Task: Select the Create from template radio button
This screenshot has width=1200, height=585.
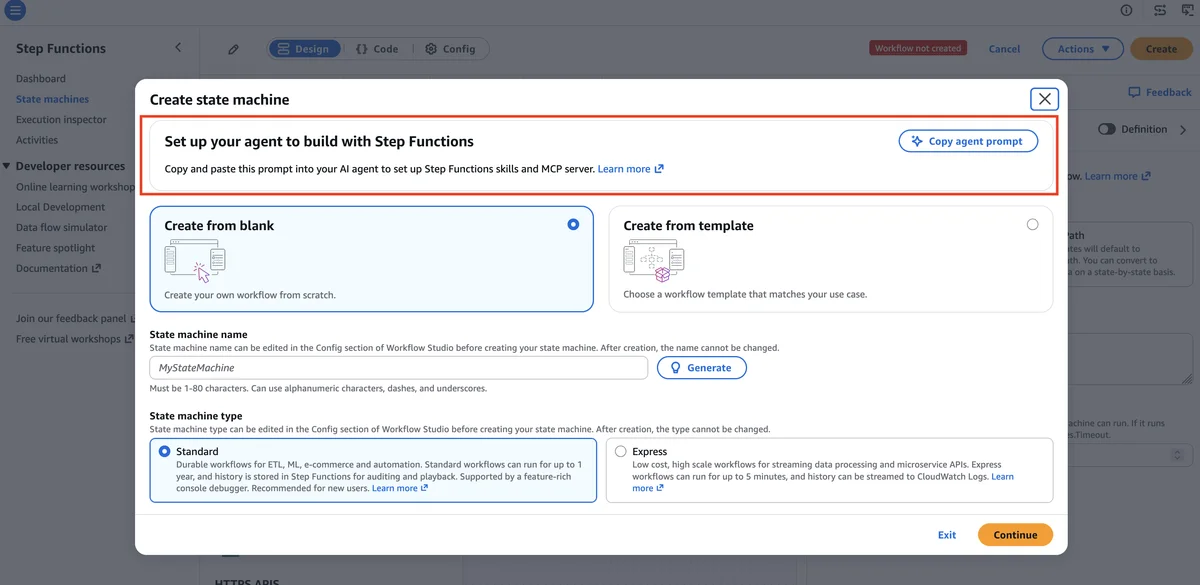Action: coord(1032,225)
